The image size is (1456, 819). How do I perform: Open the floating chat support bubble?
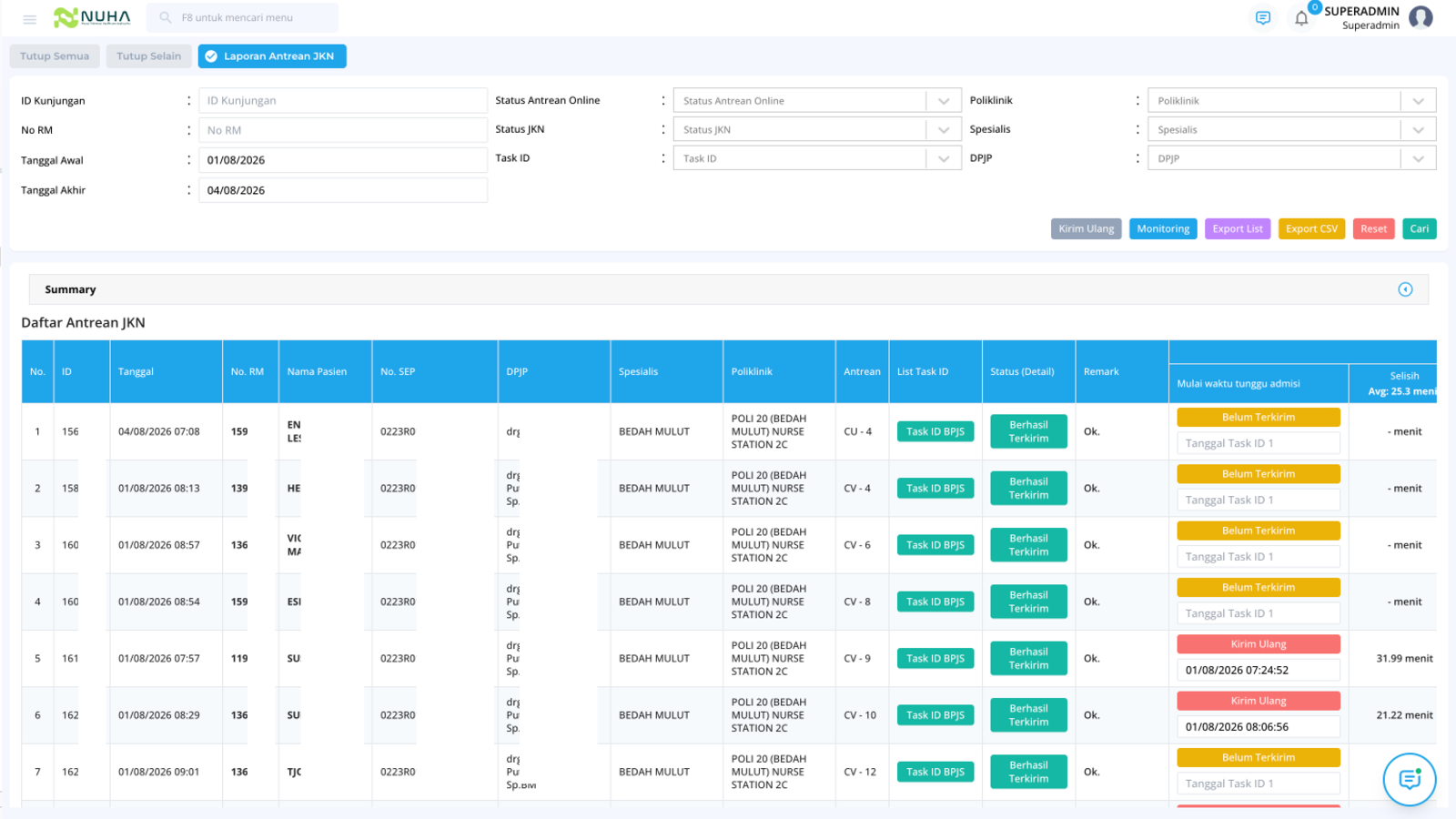click(1410, 779)
